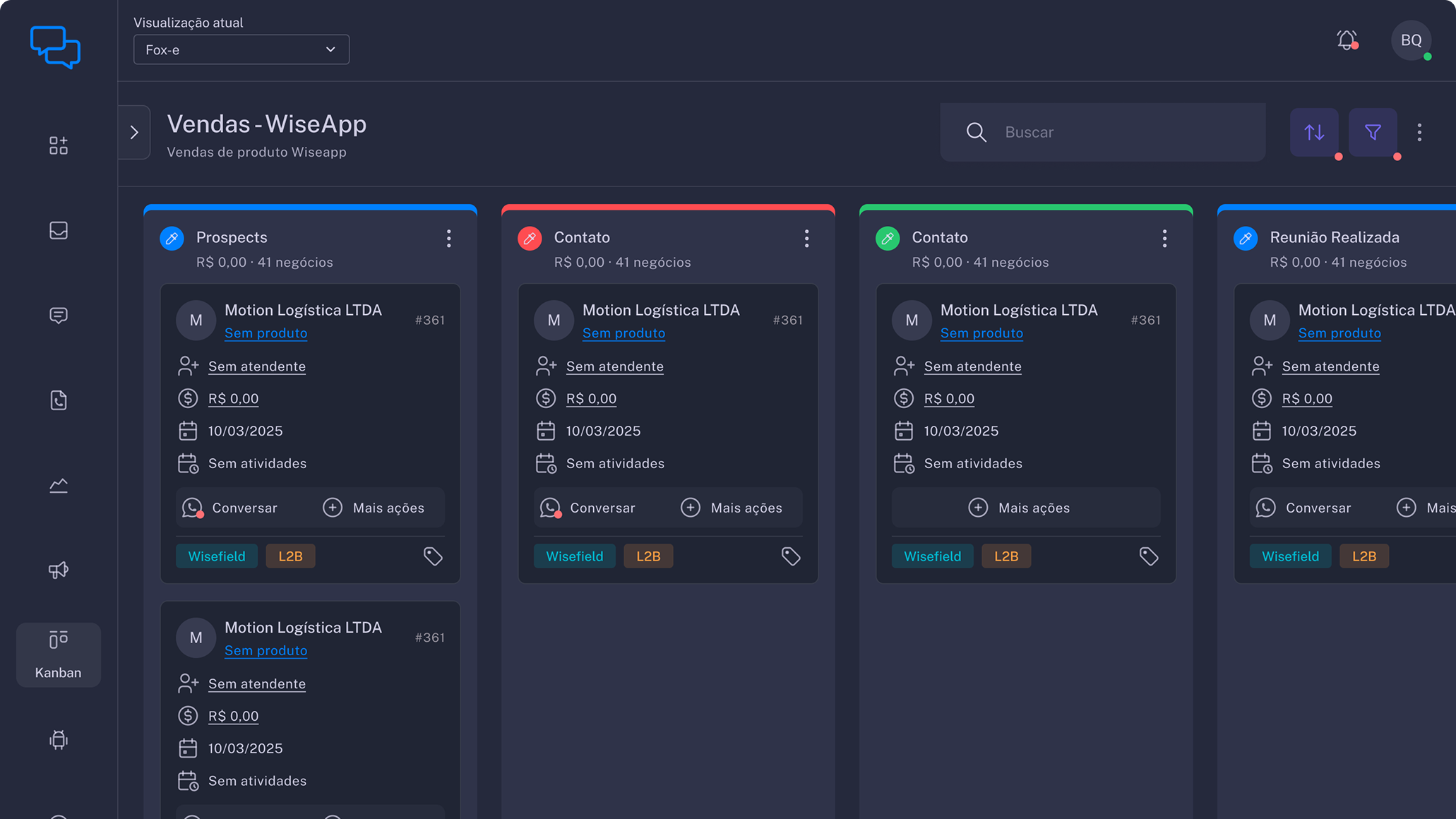Click Conversar on first Prospects card
The image size is (1456, 819).
(x=231, y=508)
